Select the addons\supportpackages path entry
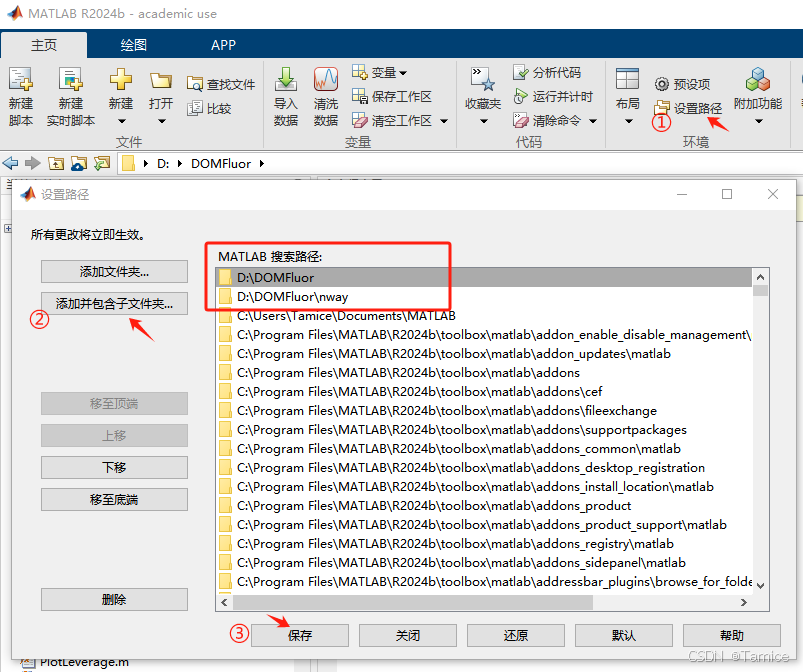 pyautogui.click(x=484, y=429)
